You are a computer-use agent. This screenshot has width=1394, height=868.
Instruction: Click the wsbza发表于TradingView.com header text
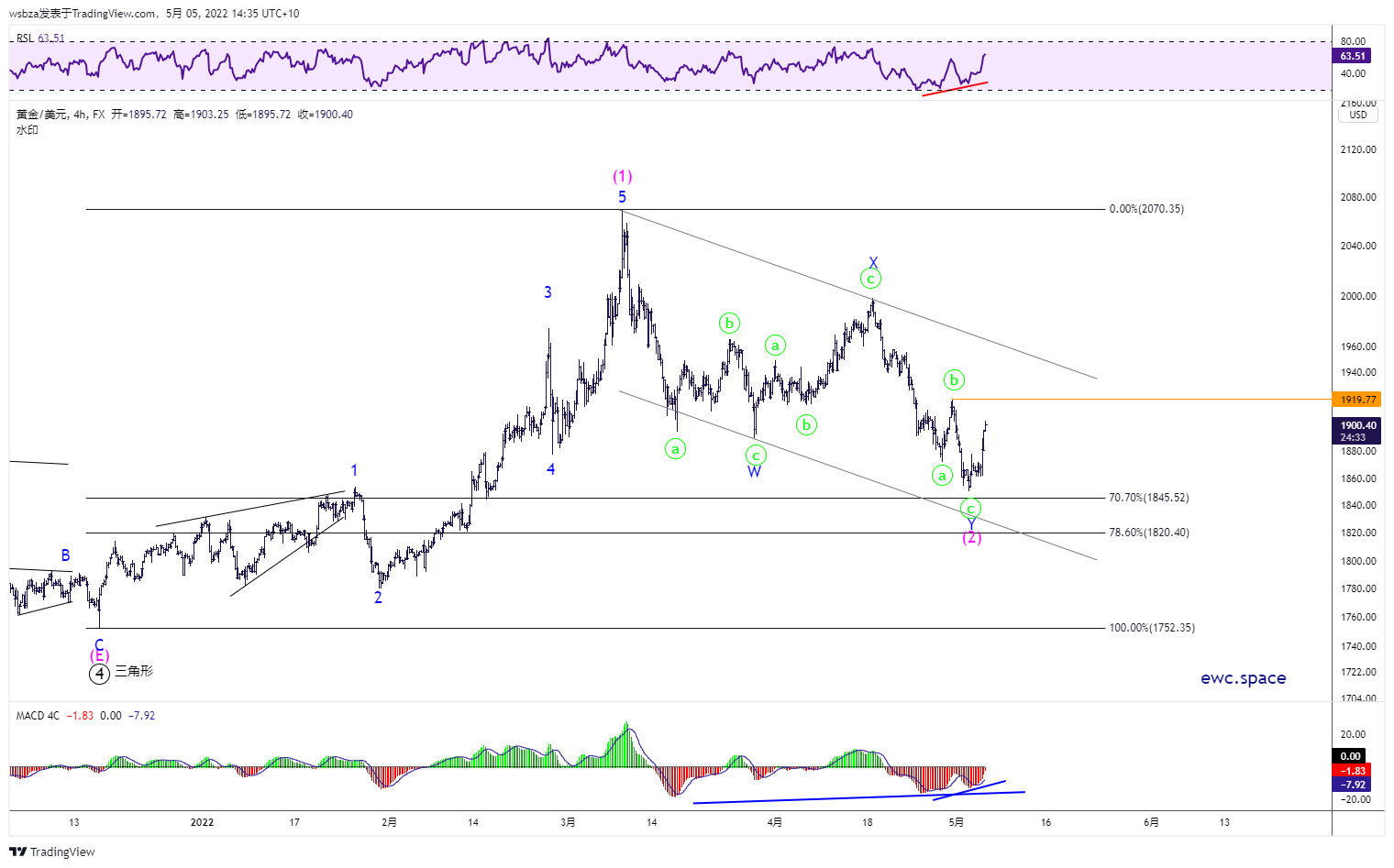83,14
